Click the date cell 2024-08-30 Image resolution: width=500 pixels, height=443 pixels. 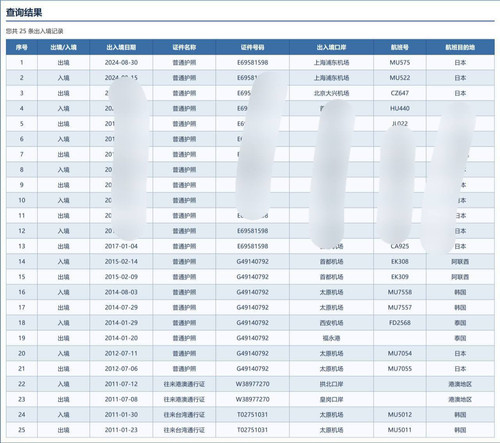(121, 63)
